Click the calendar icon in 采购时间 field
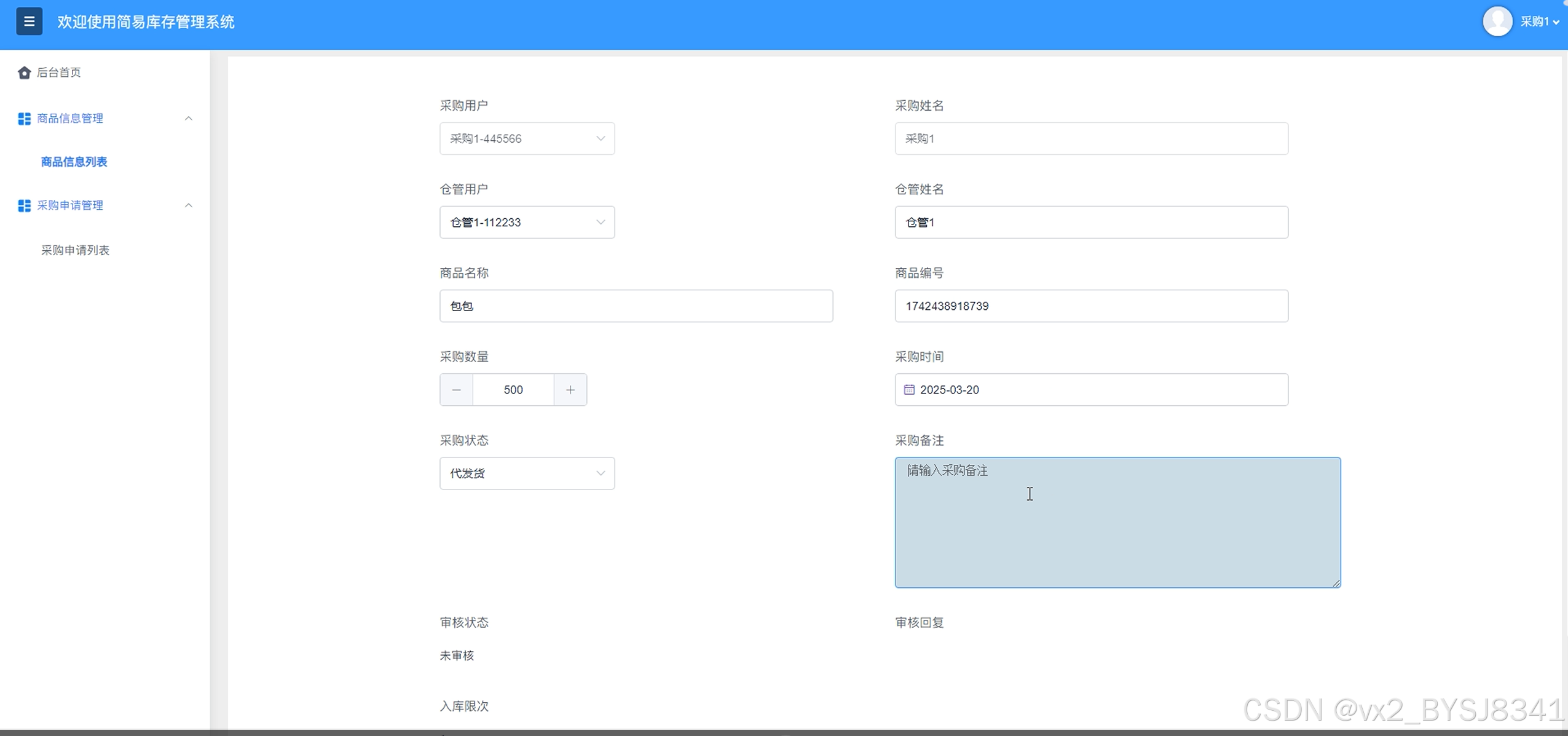Viewport: 1568px width, 736px height. pyautogui.click(x=909, y=390)
